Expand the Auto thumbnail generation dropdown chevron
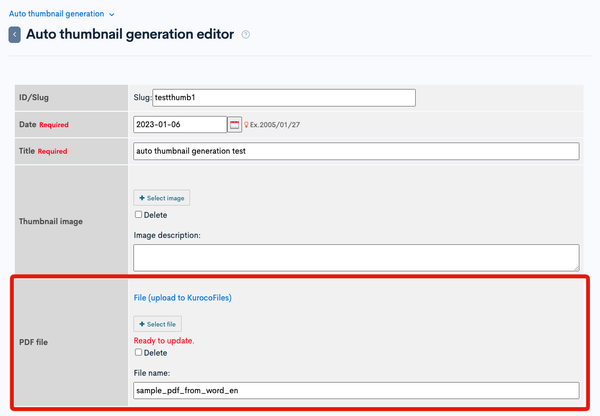The height and width of the screenshot is (416, 600). [112, 15]
